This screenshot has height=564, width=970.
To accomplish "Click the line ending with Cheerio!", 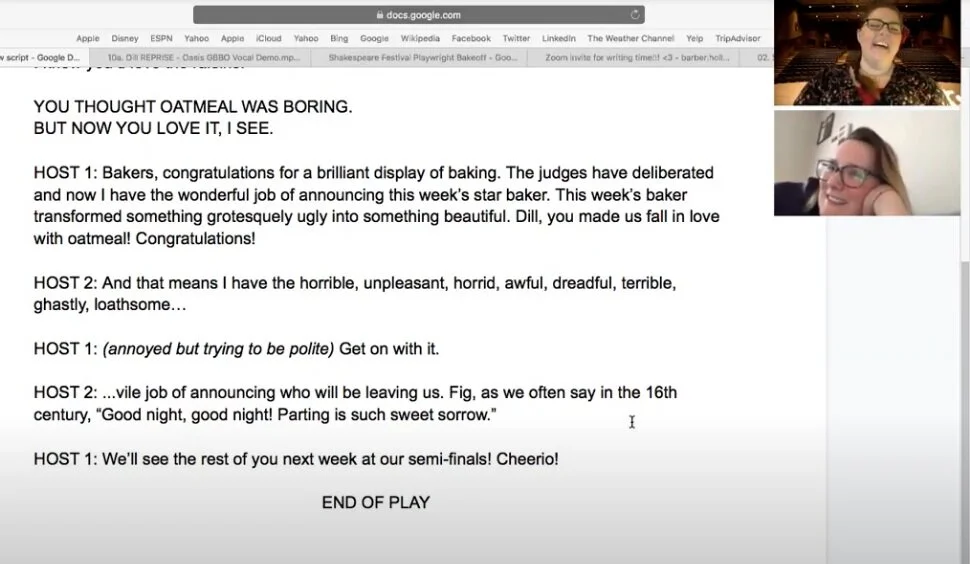I will 296,459.
